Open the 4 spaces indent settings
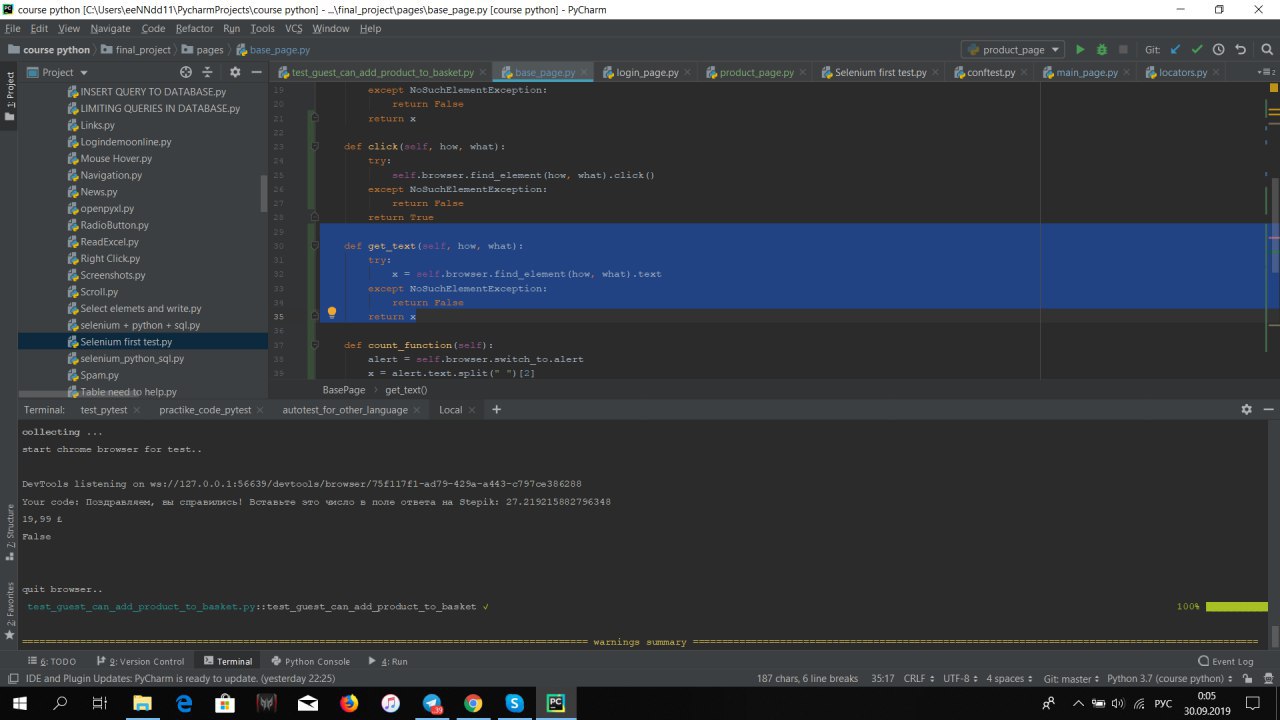This screenshot has width=1280, height=720. tap(1010, 678)
